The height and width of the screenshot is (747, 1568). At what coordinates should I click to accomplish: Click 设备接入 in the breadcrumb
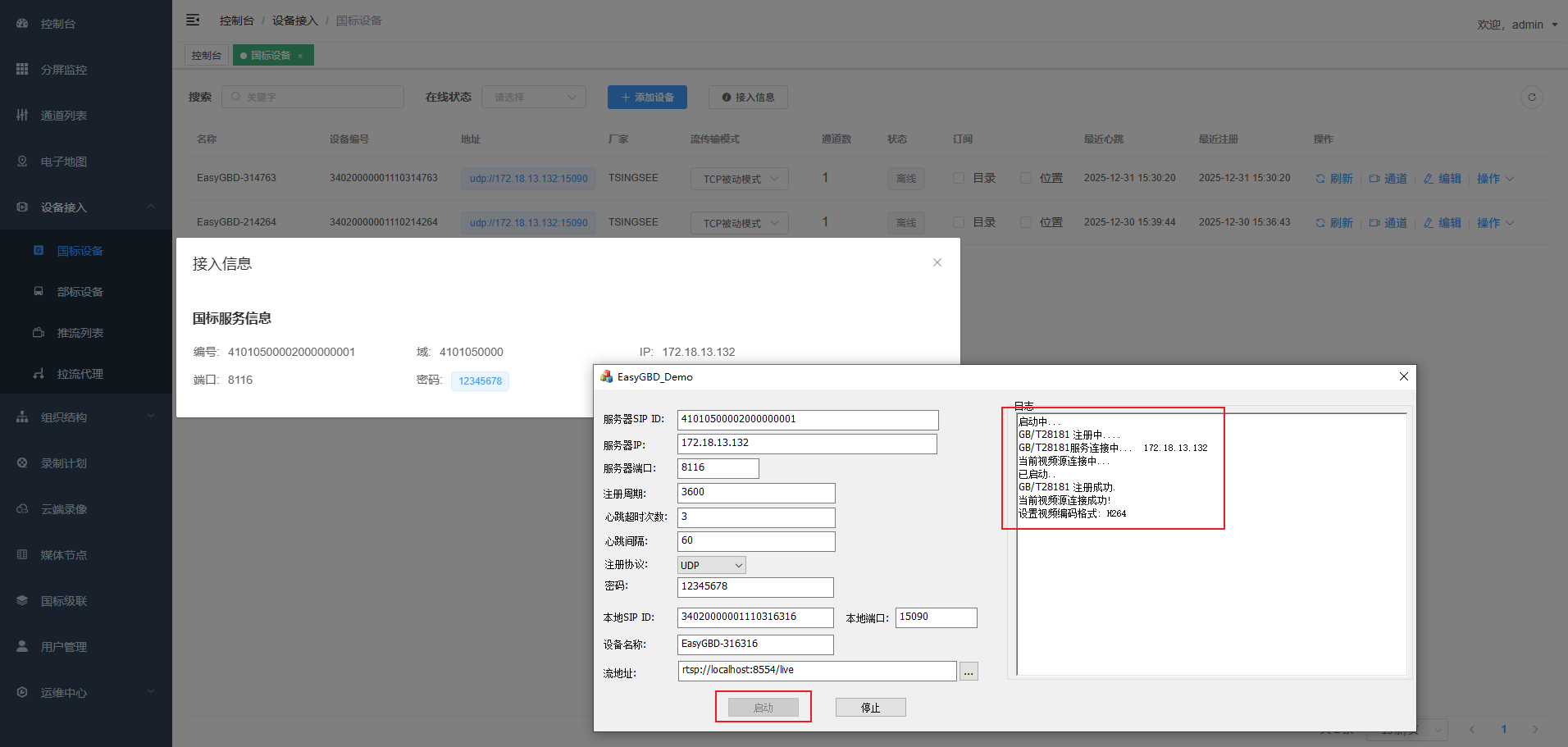pos(295,20)
